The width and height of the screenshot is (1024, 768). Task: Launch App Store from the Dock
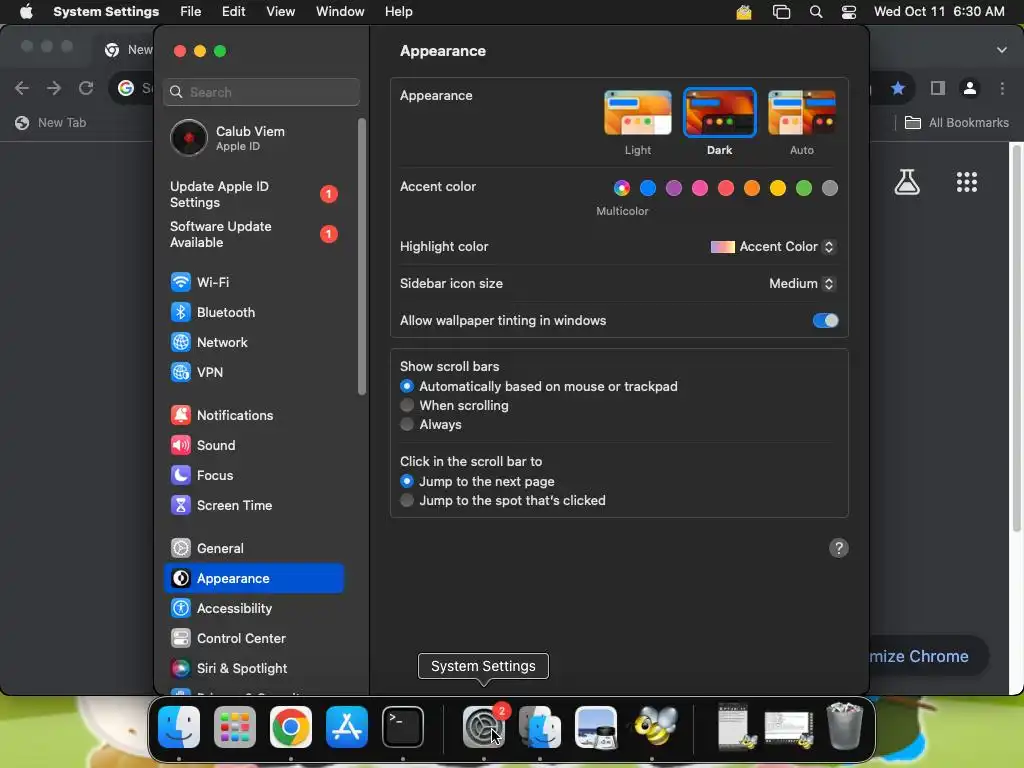[x=347, y=727]
